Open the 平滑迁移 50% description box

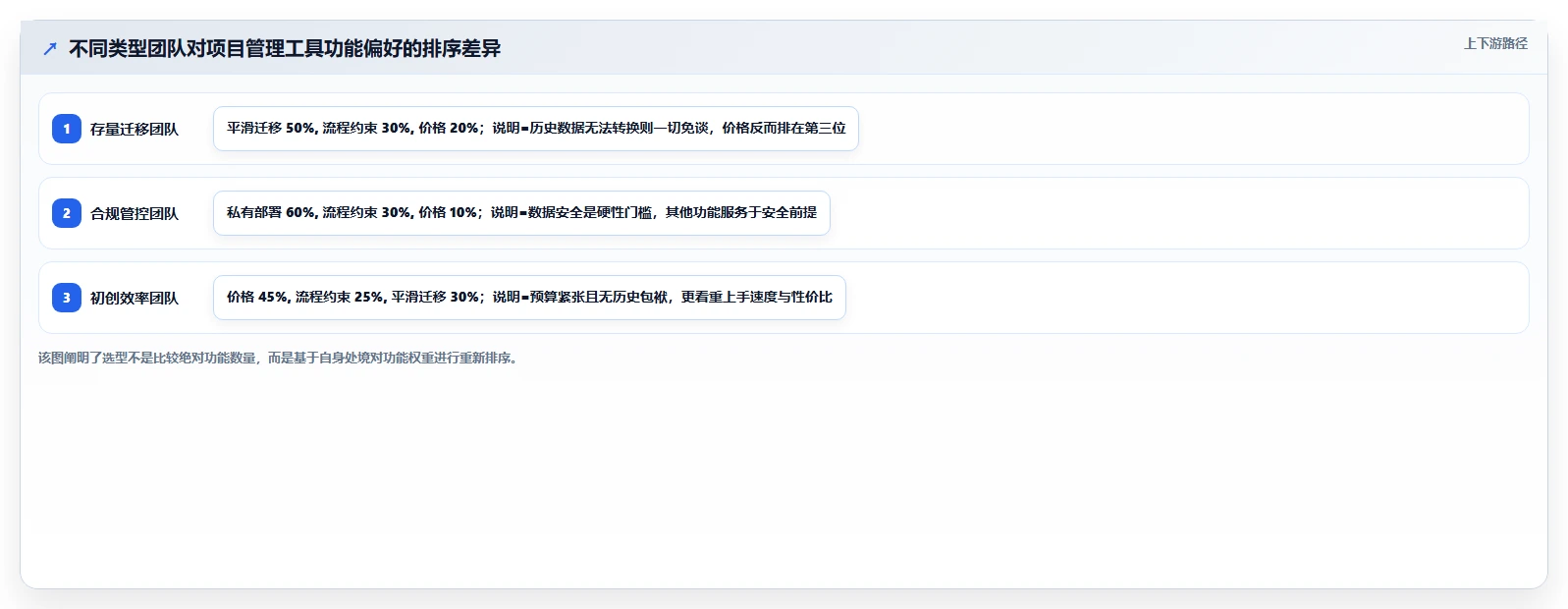click(x=536, y=129)
